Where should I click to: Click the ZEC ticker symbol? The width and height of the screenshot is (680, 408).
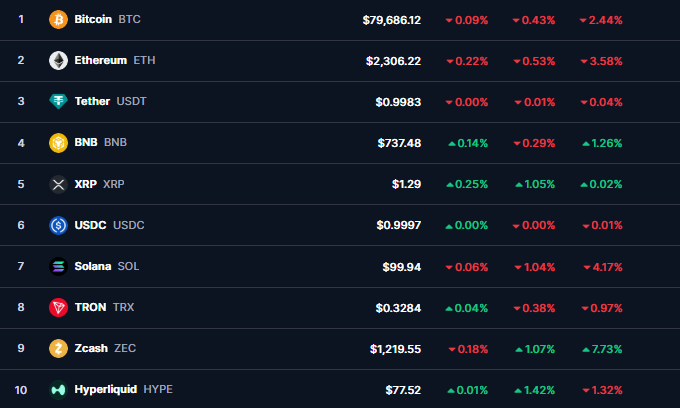pyautogui.click(x=125, y=348)
